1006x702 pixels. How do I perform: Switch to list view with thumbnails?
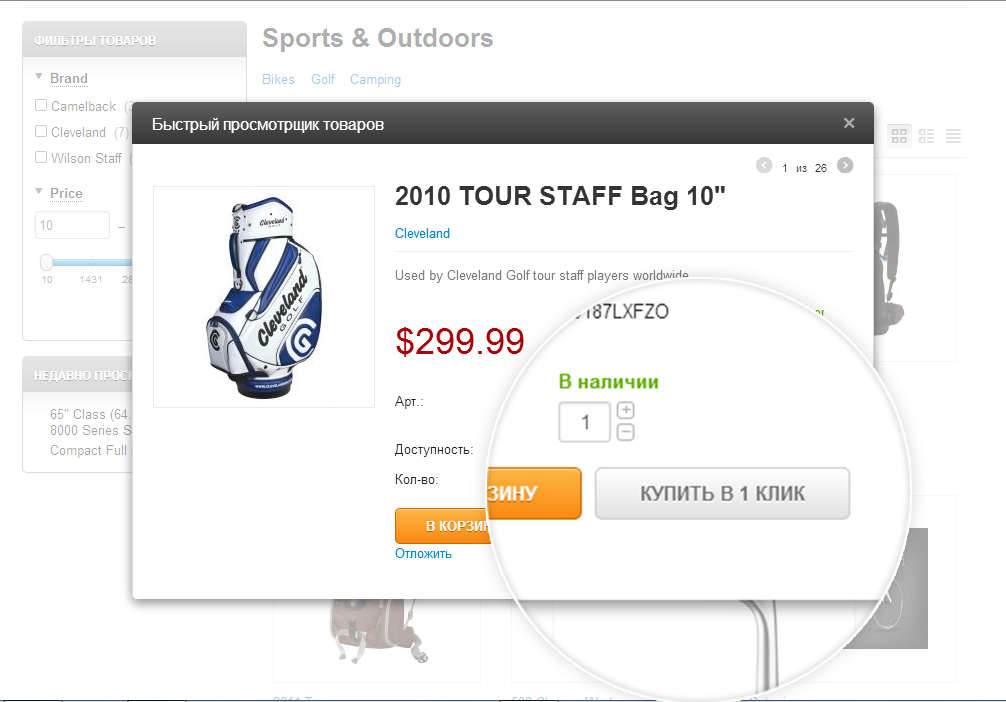927,135
